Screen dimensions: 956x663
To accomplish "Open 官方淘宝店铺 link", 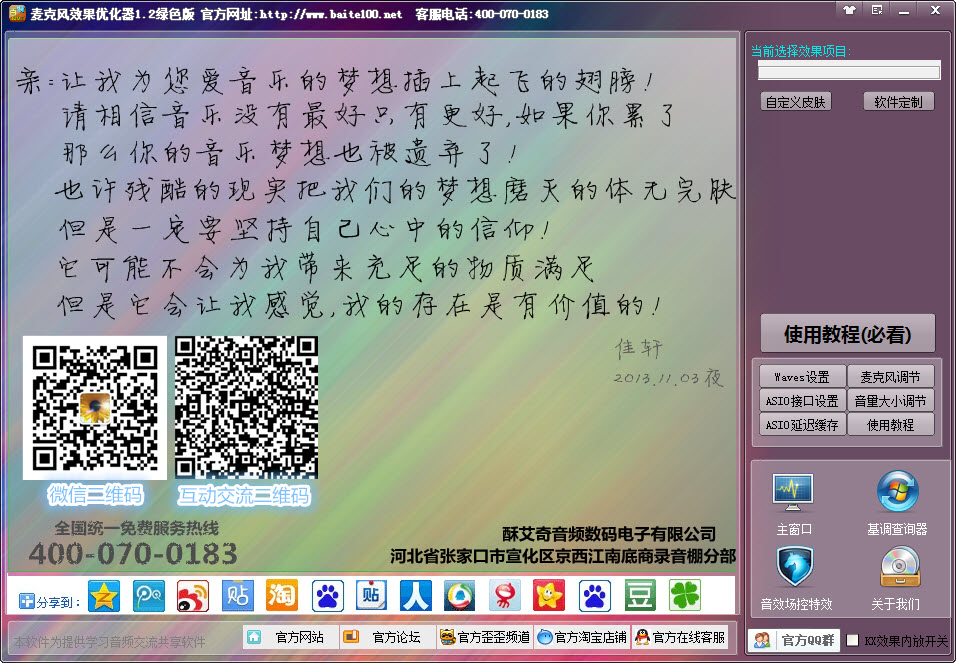I will click(x=582, y=637).
